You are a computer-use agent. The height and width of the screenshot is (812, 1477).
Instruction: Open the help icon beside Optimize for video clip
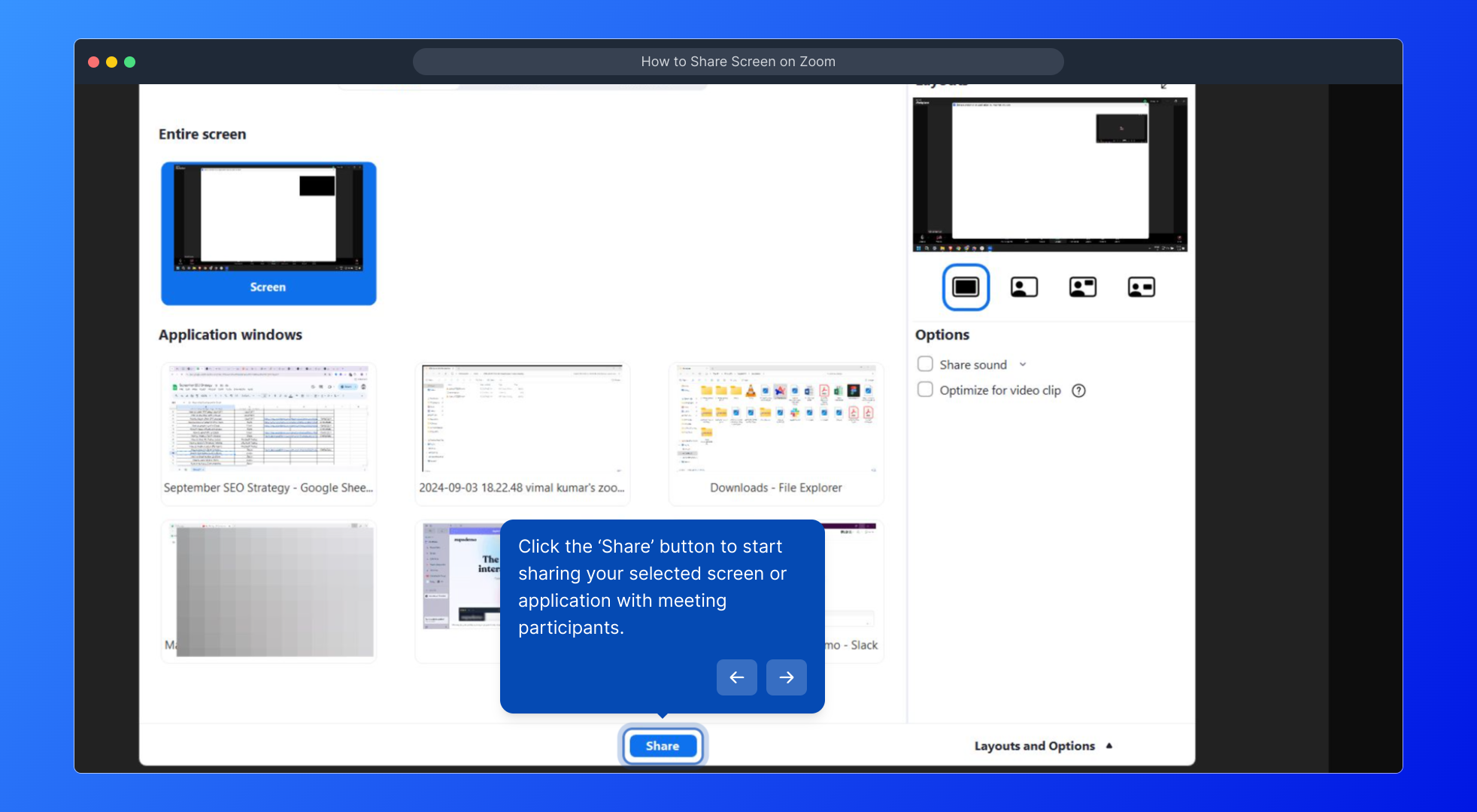point(1078,390)
